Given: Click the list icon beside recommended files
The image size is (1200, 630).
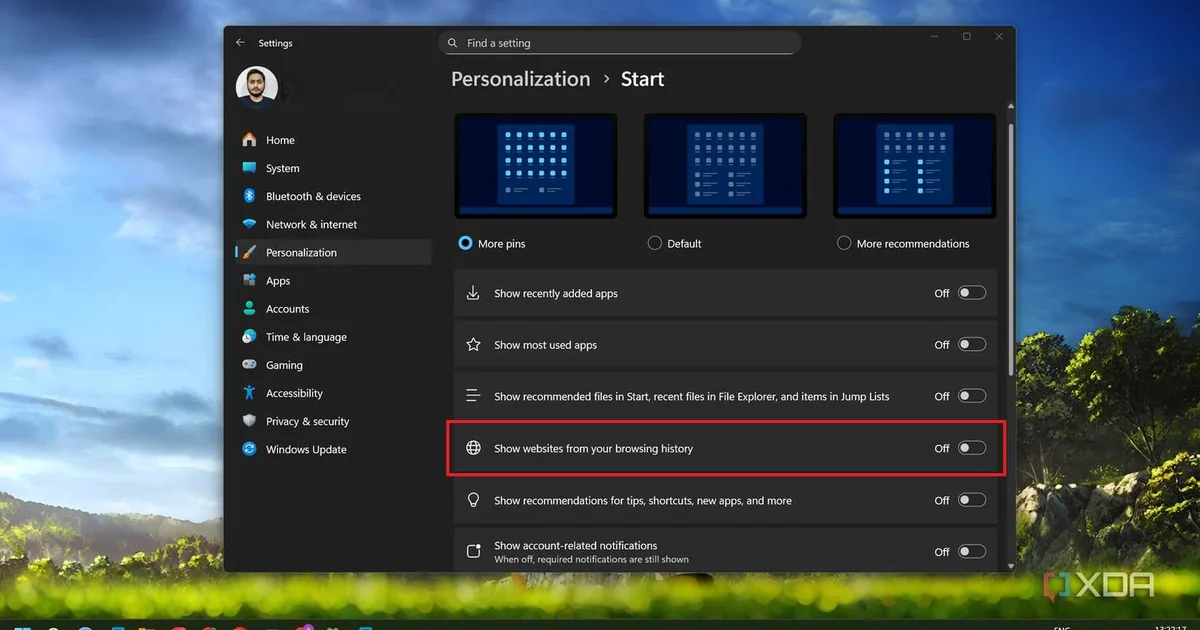Looking at the screenshot, I should (x=474, y=396).
